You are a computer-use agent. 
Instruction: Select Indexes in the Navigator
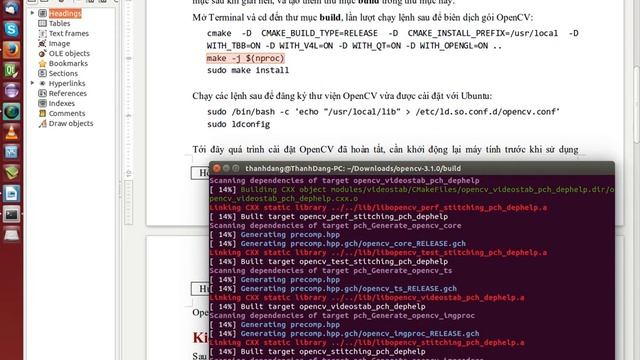click(x=62, y=103)
